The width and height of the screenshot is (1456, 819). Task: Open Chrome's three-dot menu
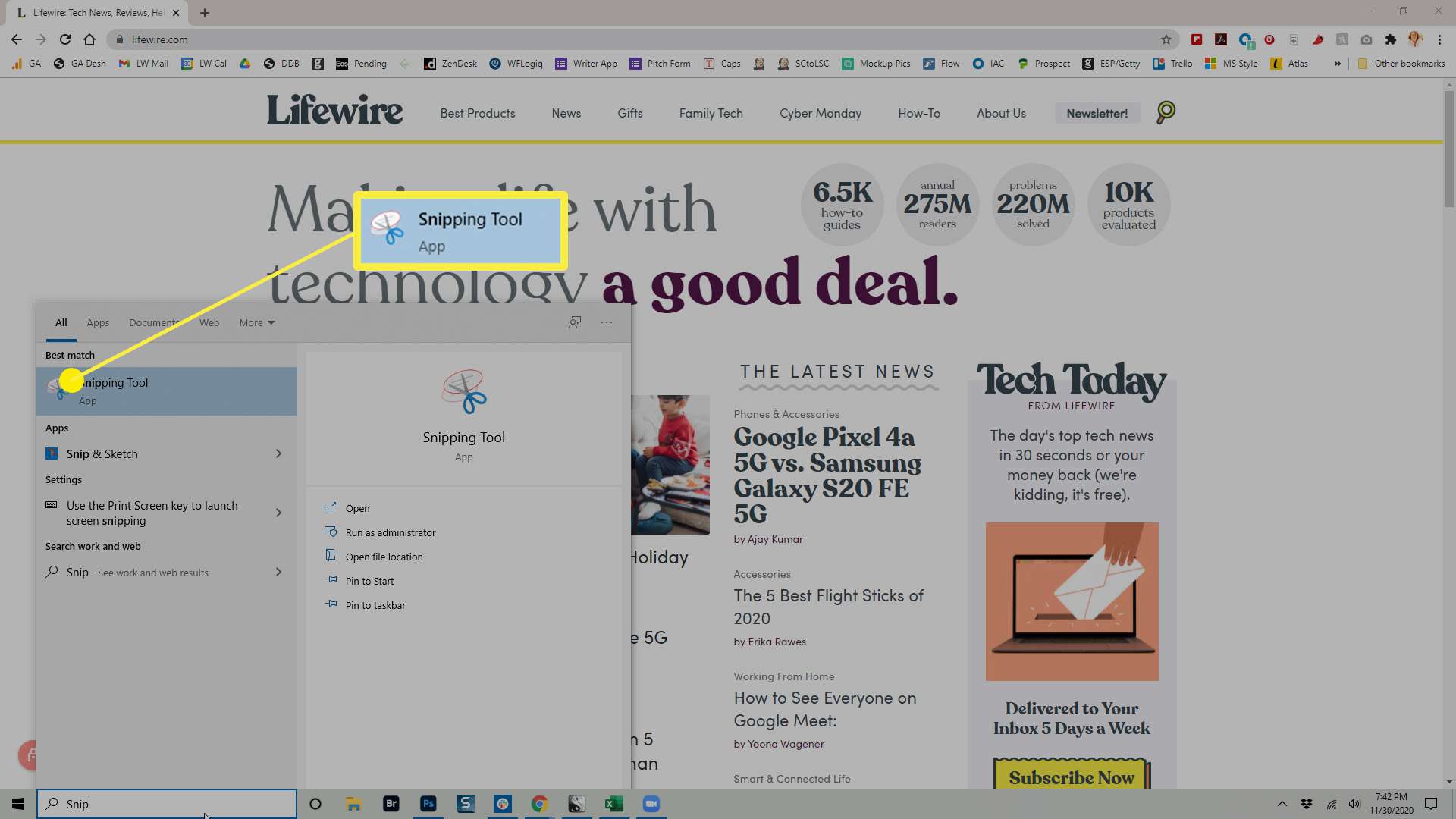pos(1439,39)
